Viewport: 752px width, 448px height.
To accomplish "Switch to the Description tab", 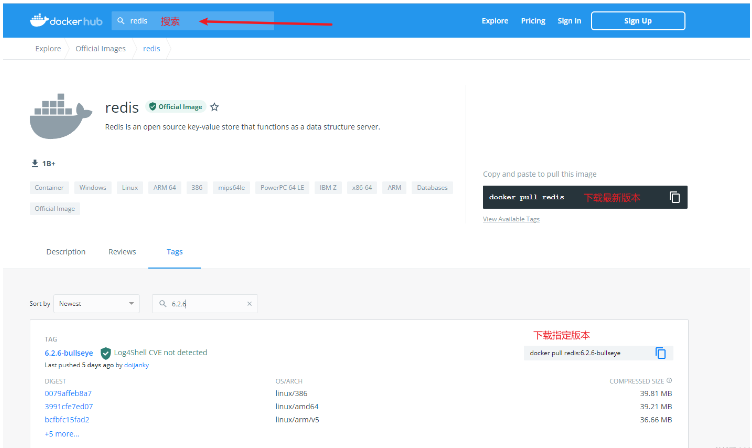I will point(66,252).
